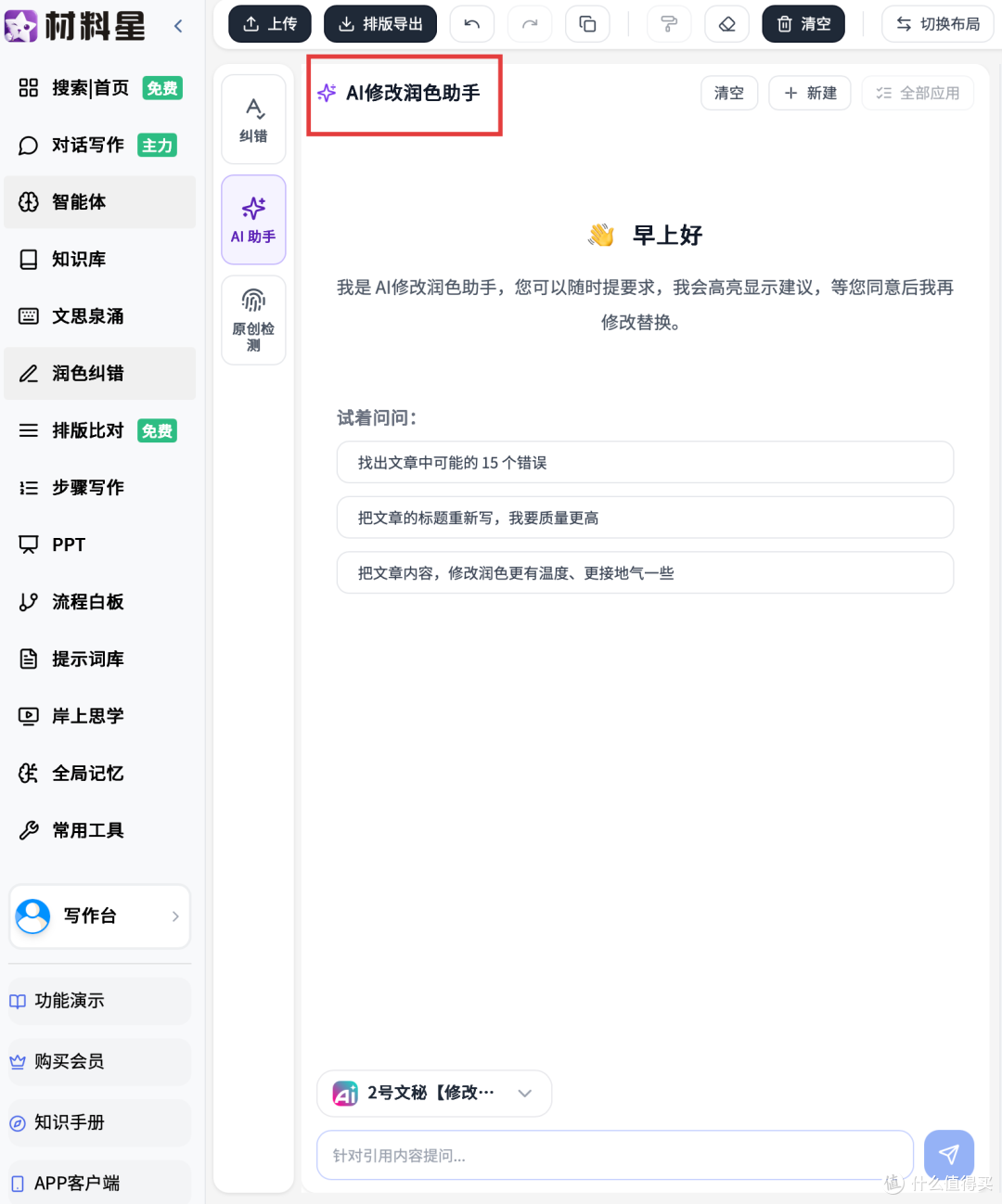The image size is (1002, 1204).
Task: Select the AI 助手 tool tab
Action: (x=253, y=220)
